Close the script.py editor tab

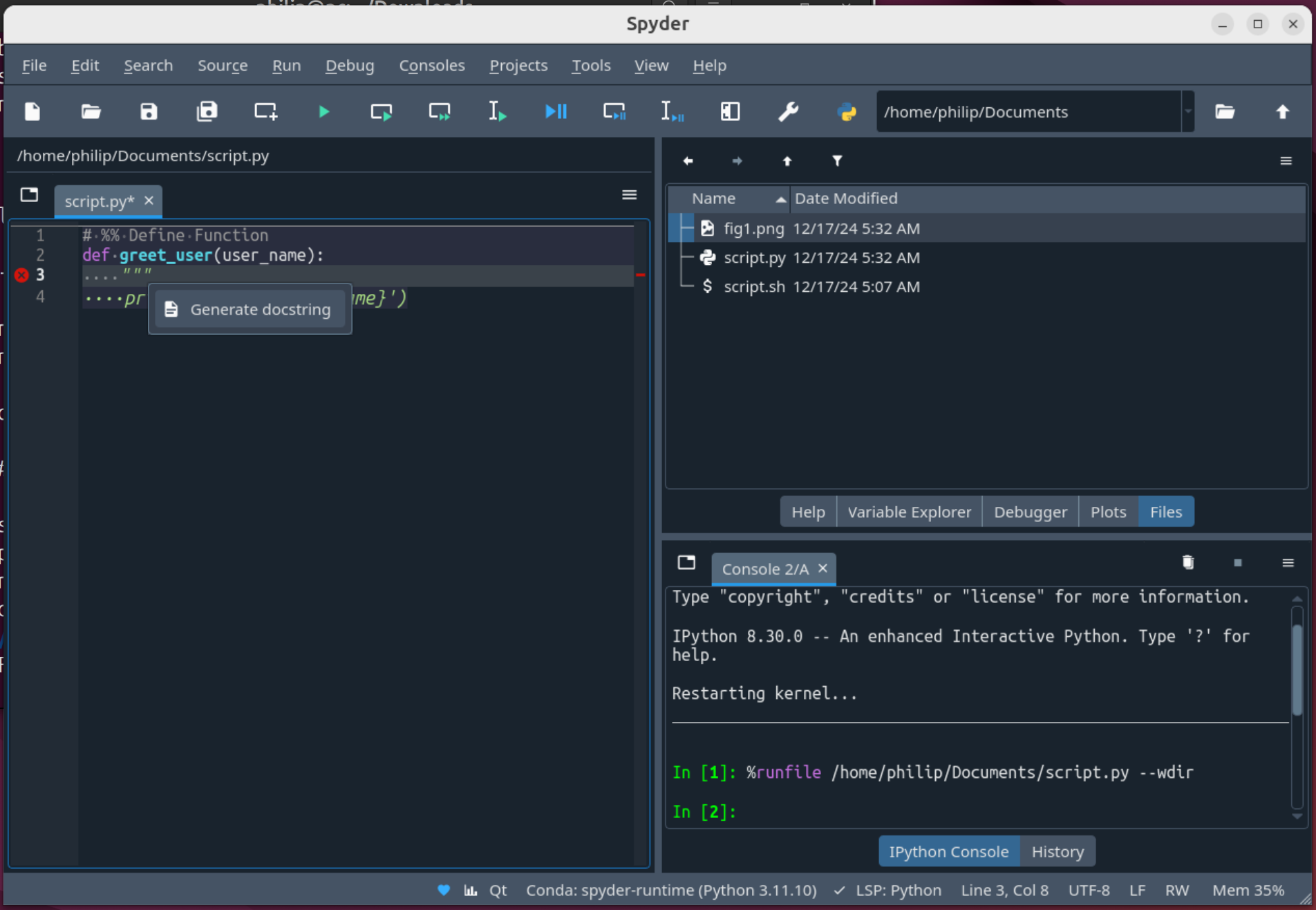(x=149, y=201)
